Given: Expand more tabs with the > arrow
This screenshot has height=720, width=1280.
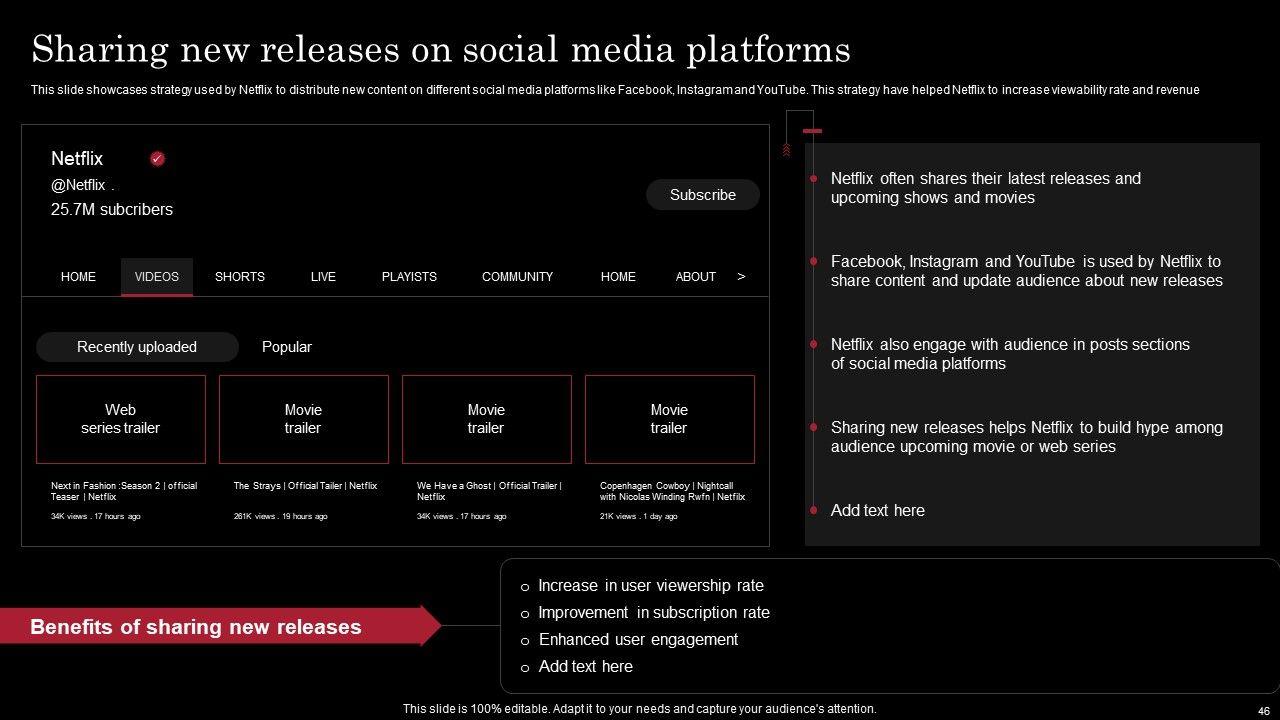Looking at the screenshot, I should tap(741, 276).
